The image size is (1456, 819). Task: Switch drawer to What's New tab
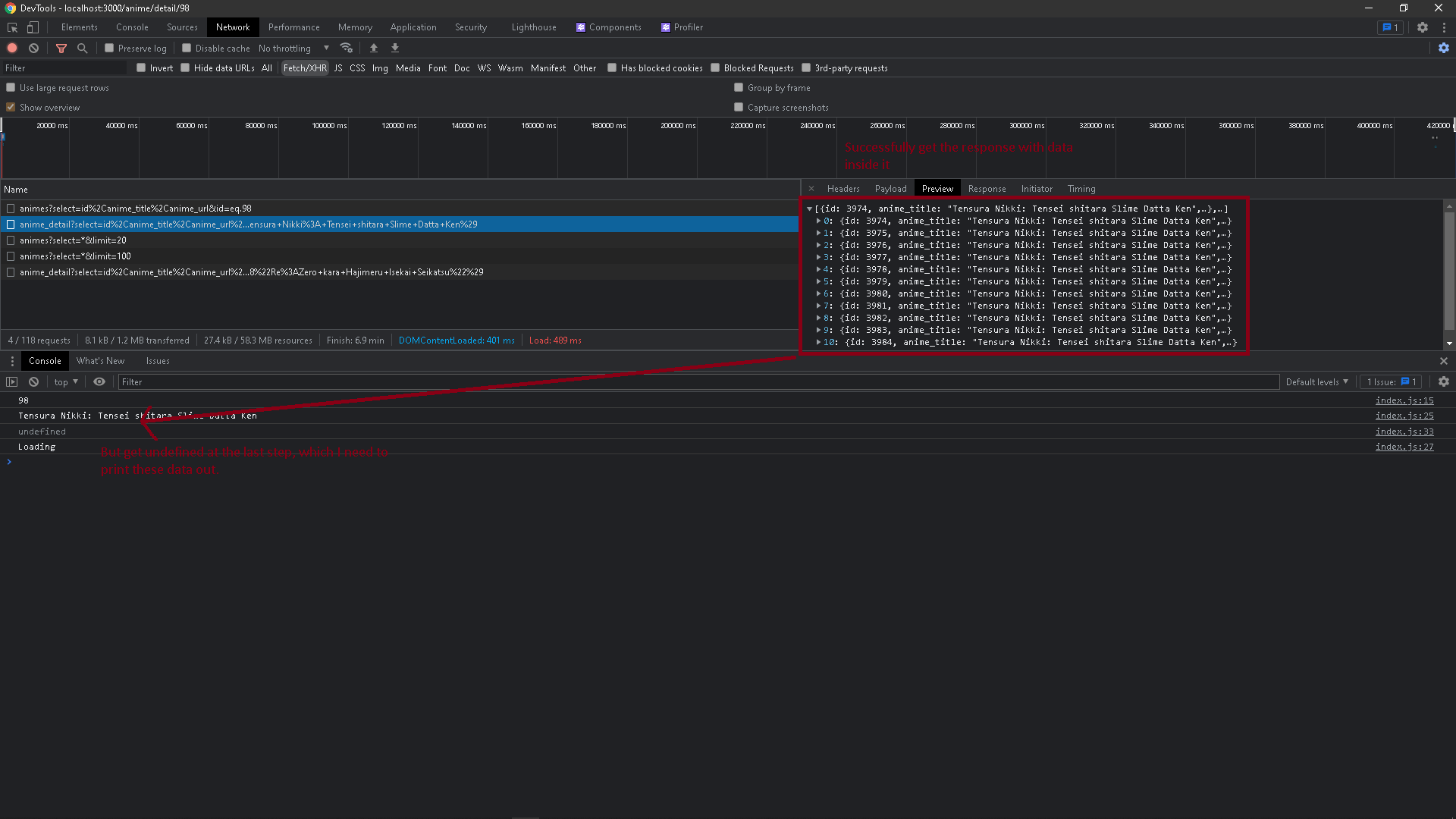pos(100,361)
